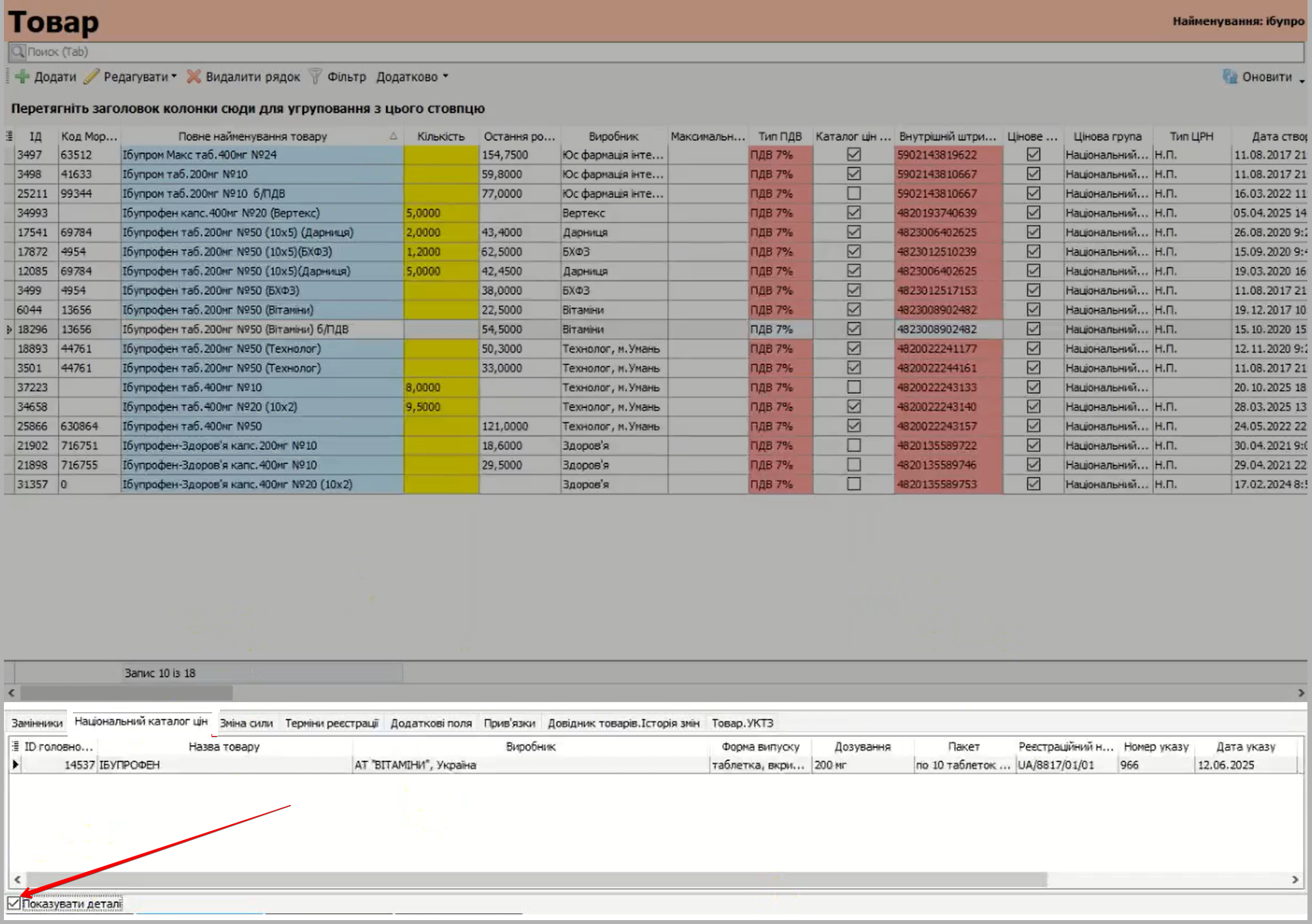Click the main grid horizontal scrollbar right arrow
The height and width of the screenshot is (924, 1312).
[1300, 693]
